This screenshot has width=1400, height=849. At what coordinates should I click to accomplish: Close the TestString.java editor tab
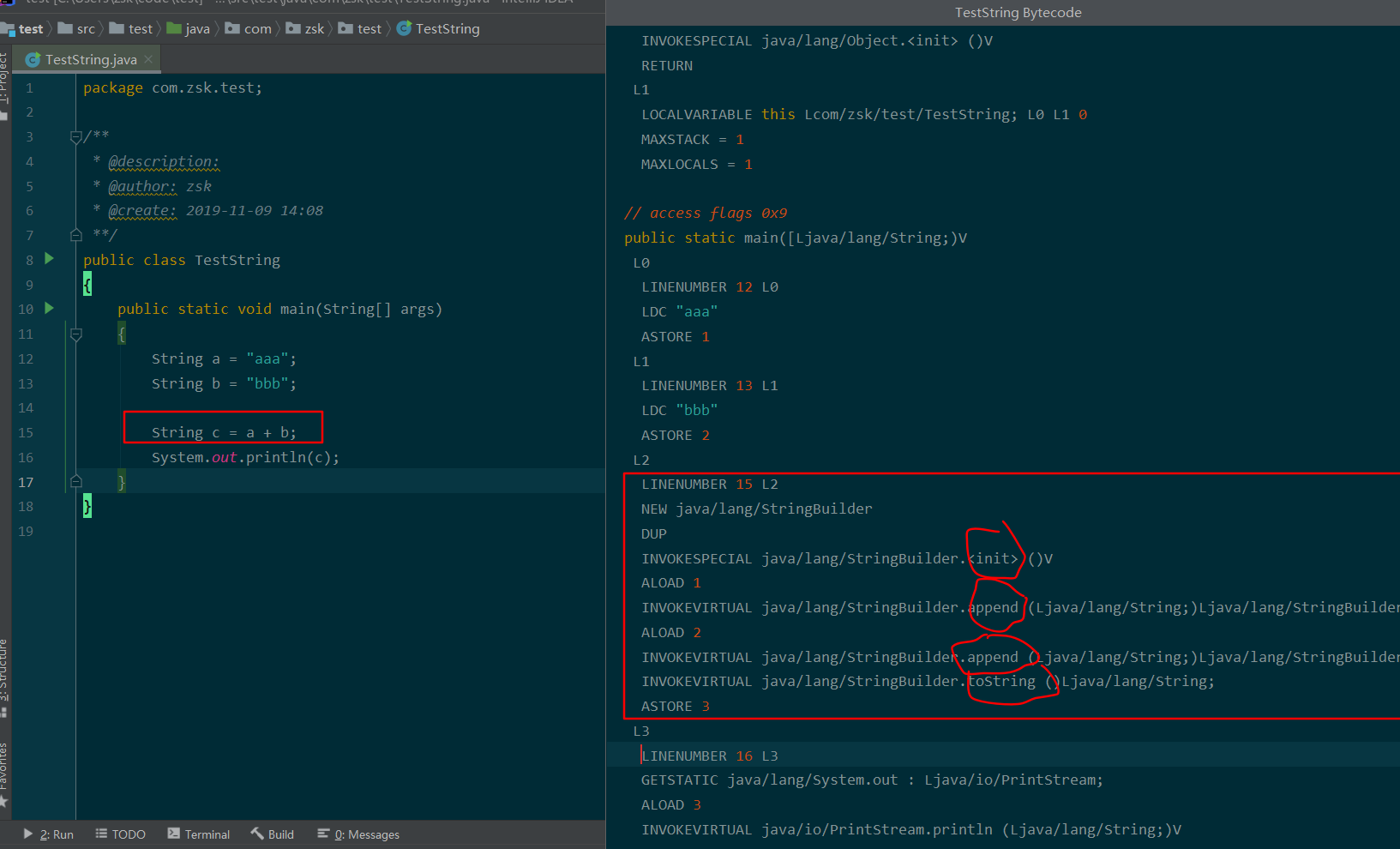coord(148,59)
